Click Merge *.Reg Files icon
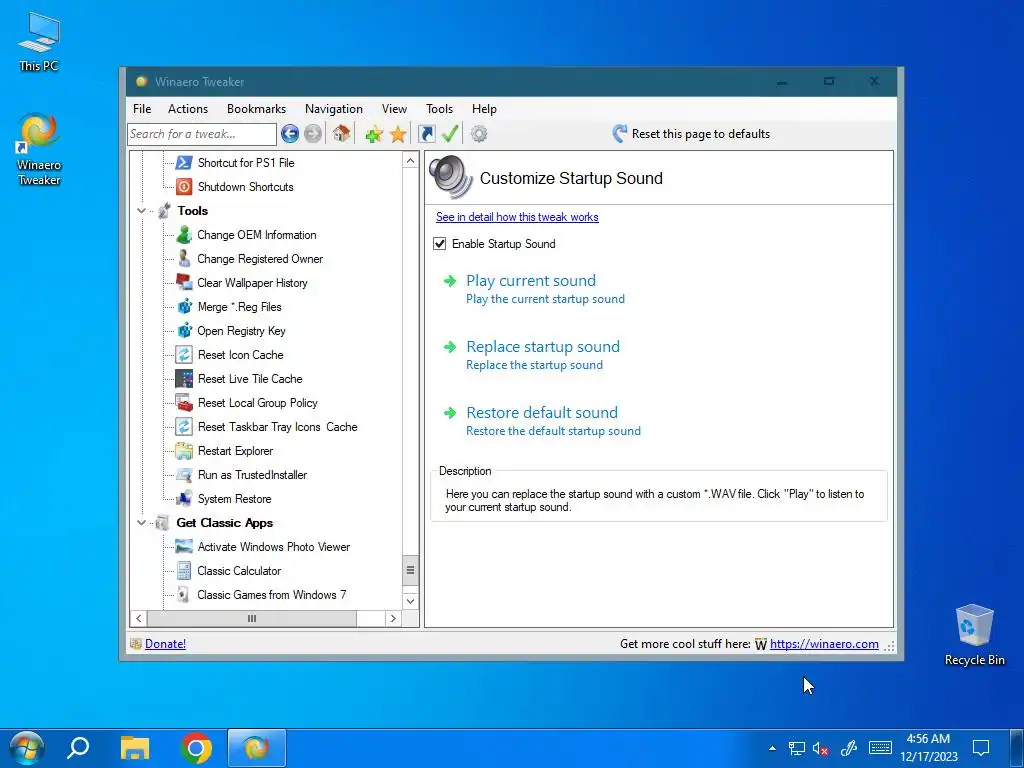Viewport: 1024px width, 768px height. tap(184, 306)
